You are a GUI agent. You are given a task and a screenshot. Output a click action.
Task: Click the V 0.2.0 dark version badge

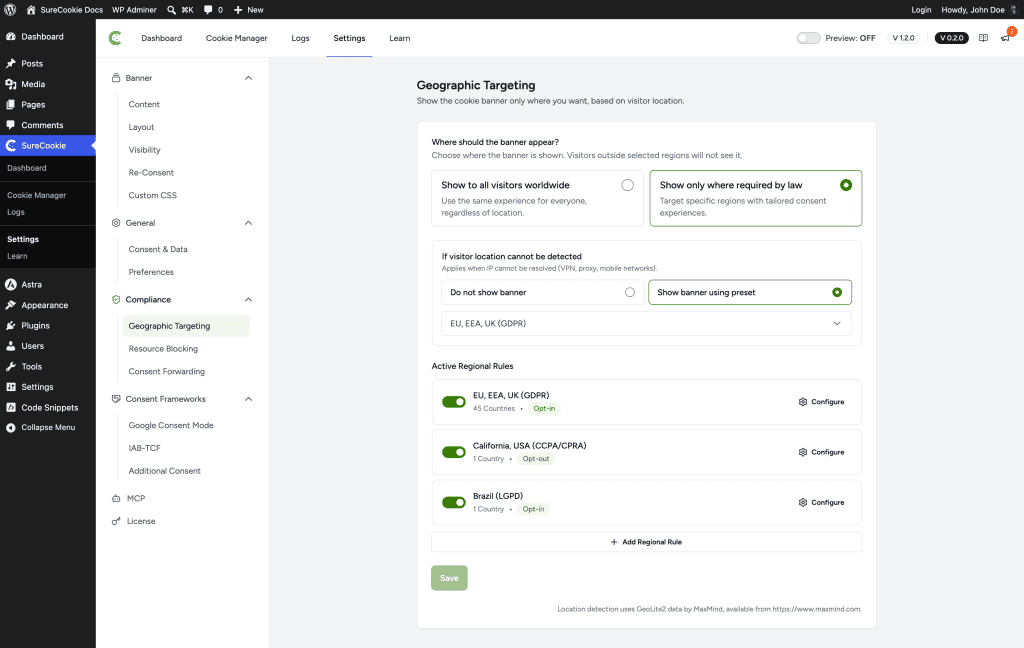click(x=952, y=38)
